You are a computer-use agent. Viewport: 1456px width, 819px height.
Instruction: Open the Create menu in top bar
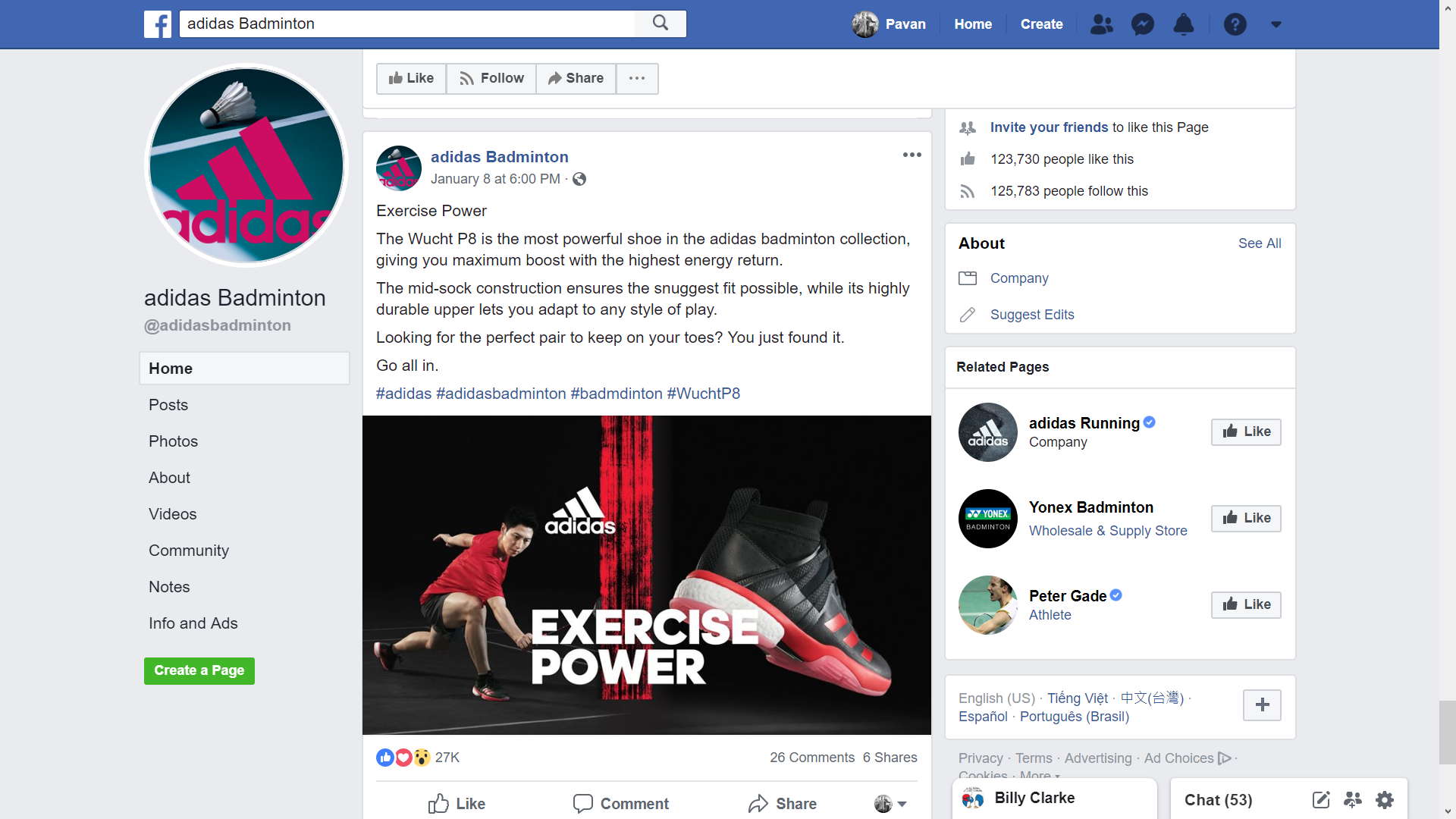point(1041,24)
